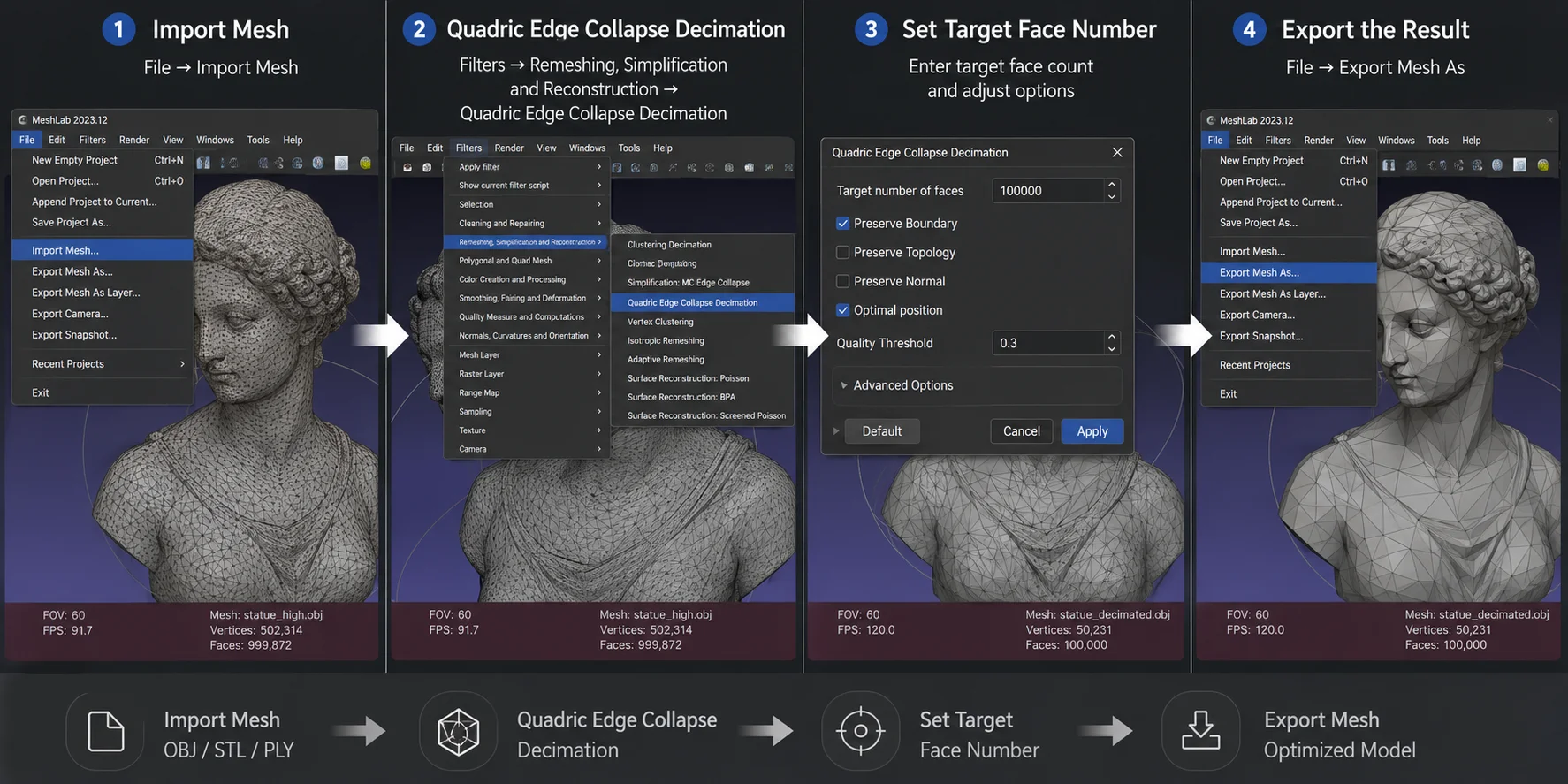Click the white square toolbar icon in Export the Result panel
The image size is (1568, 784).
[x=1519, y=164]
